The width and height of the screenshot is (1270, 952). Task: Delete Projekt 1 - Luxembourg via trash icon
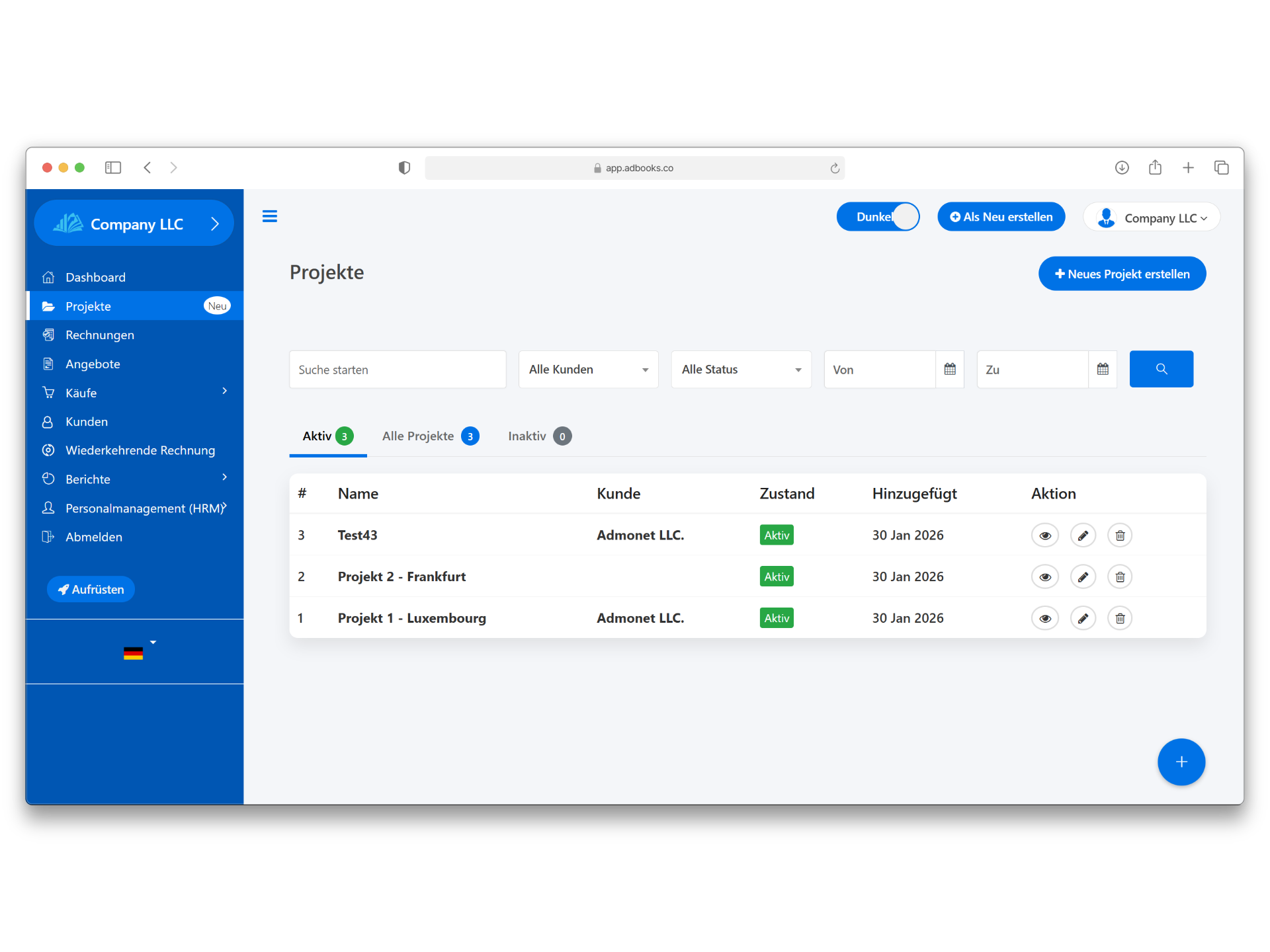pyautogui.click(x=1120, y=618)
